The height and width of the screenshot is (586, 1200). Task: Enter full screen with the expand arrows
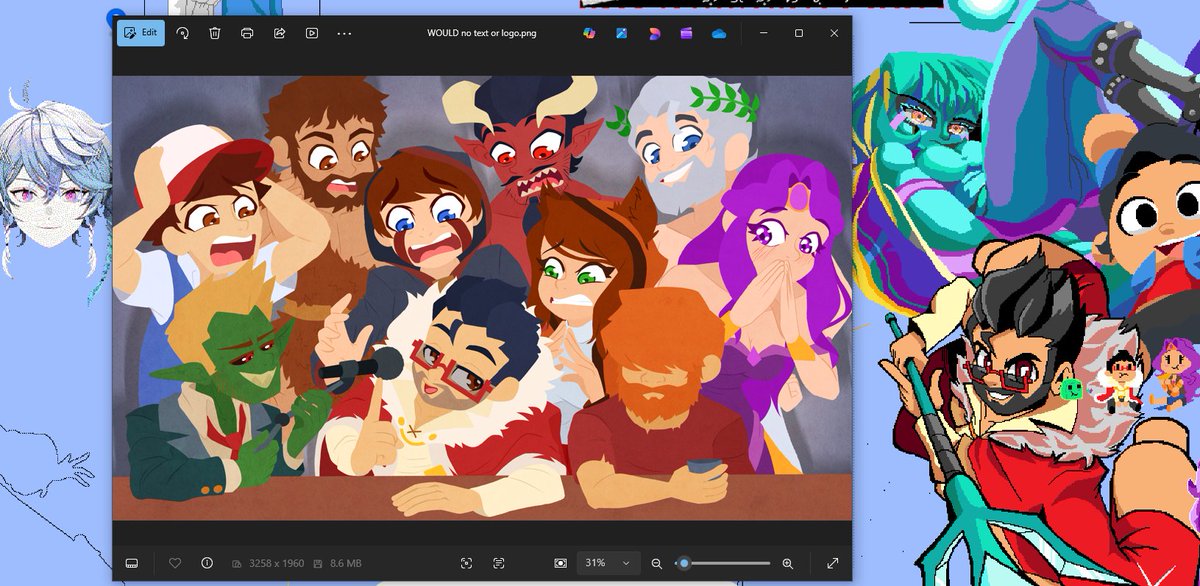[x=833, y=563]
